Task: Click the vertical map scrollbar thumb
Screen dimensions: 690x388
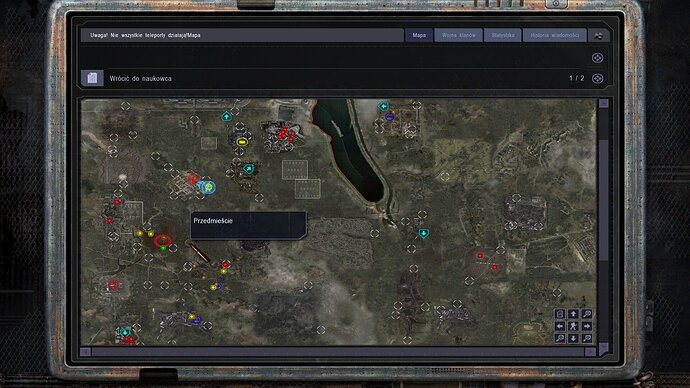Action: (x=603, y=200)
